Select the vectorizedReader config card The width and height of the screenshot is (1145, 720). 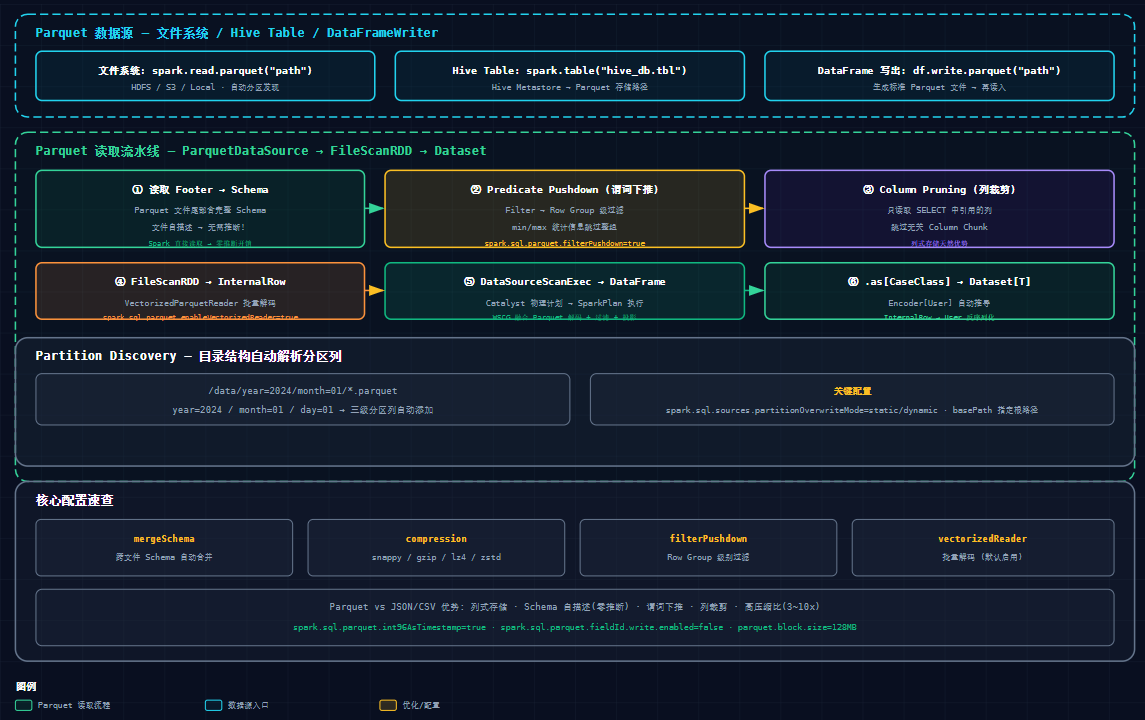(983, 548)
